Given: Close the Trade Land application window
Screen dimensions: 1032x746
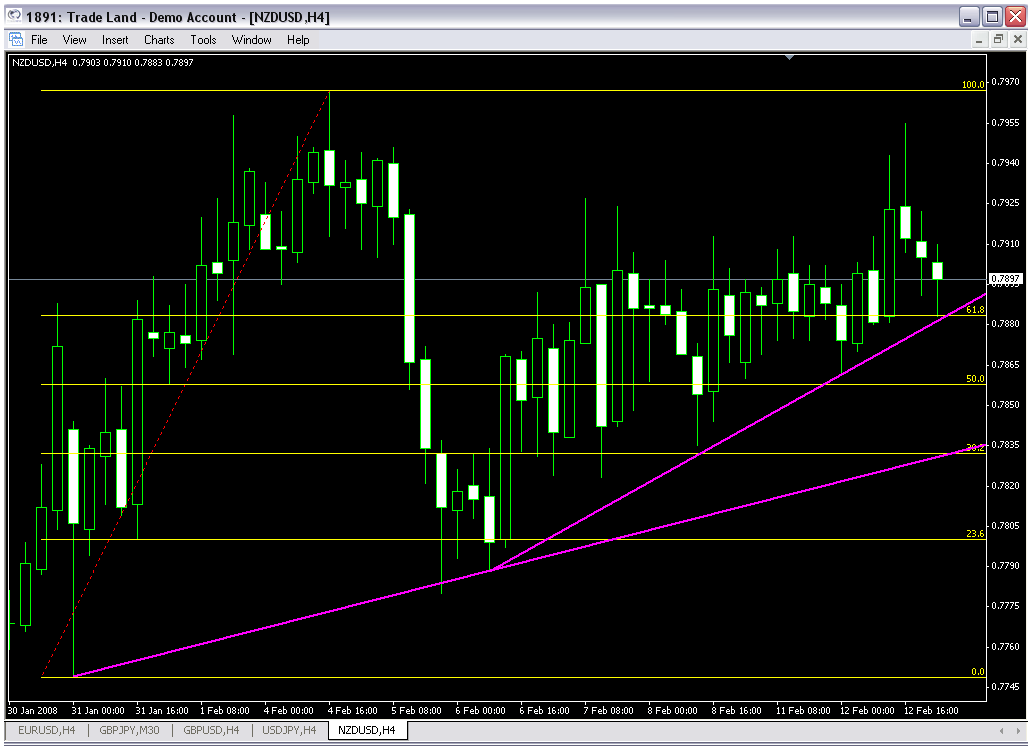Looking at the screenshot, I should (x=1016, y=17).
